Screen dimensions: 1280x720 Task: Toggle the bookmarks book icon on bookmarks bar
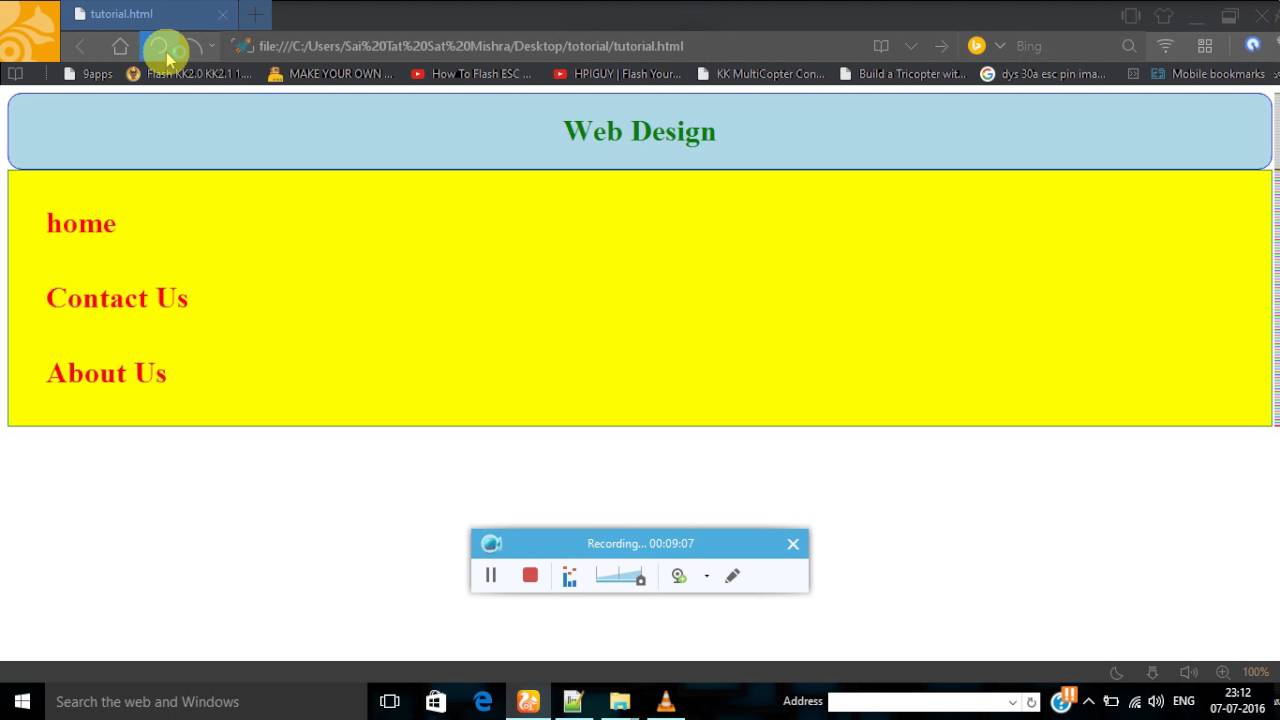pos(15,74)
